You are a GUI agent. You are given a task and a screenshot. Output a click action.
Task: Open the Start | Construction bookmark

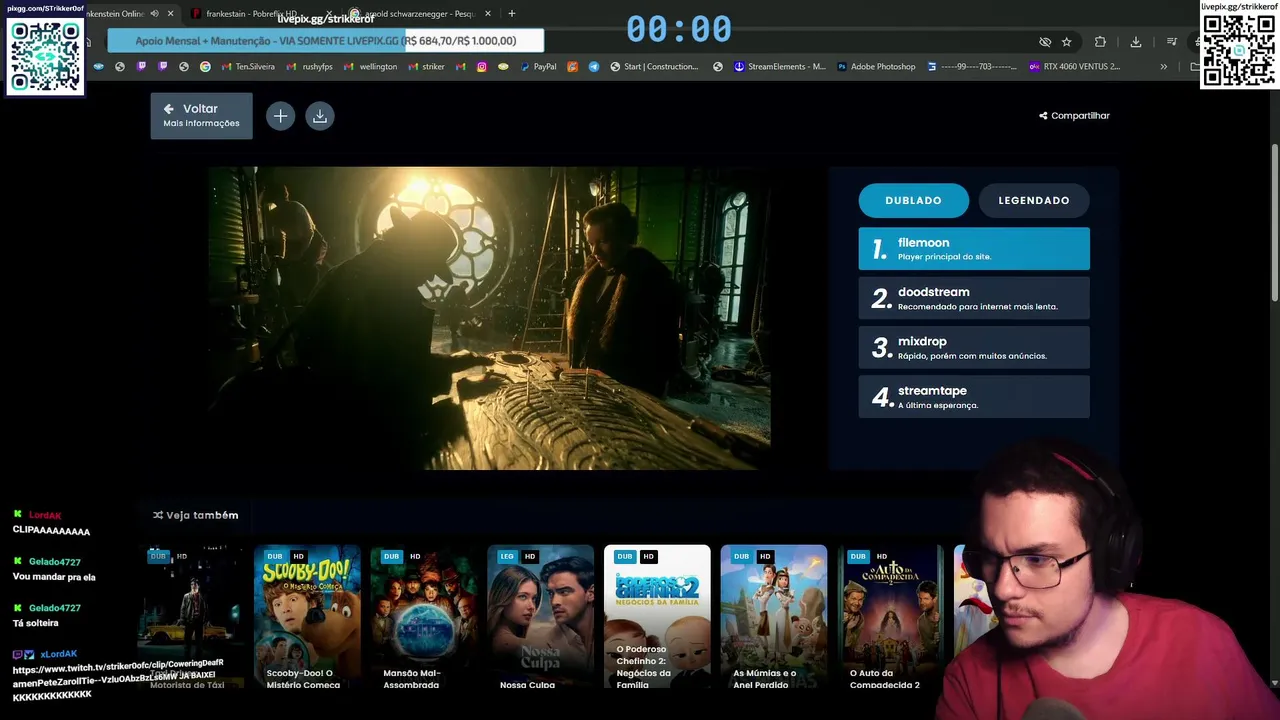pos(655,67)
